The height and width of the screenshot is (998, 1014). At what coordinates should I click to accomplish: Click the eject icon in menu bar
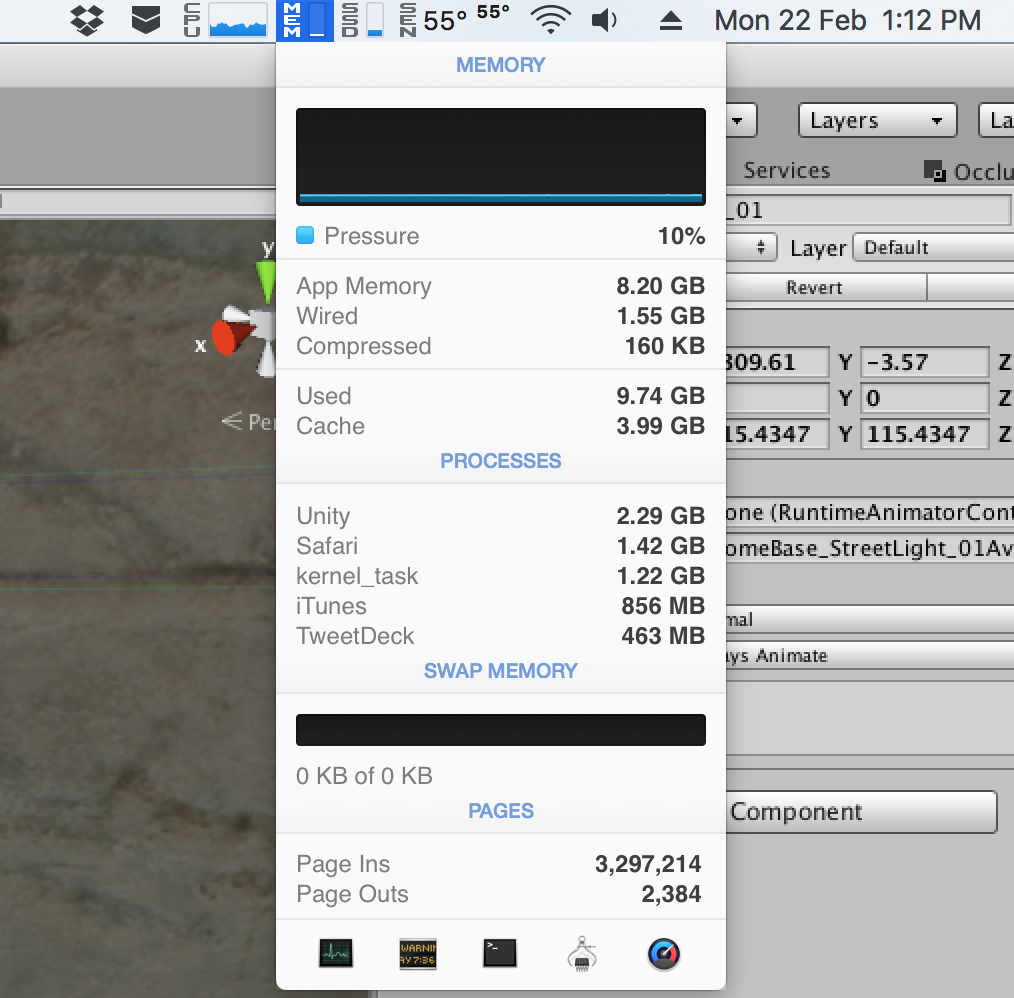(x=671, y=21)
